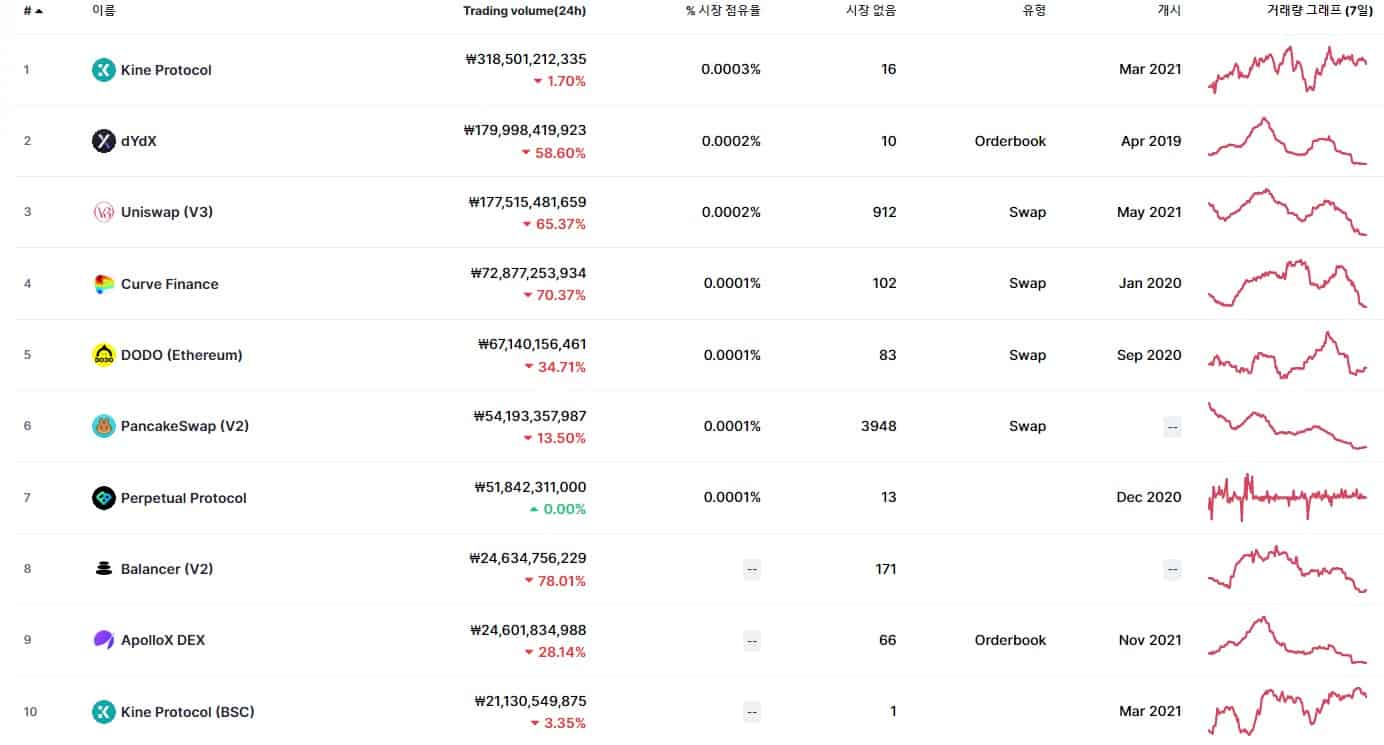
Task: Click Balancer (V2) 7-day volume graph
Action: click(x=1289, y=568)
